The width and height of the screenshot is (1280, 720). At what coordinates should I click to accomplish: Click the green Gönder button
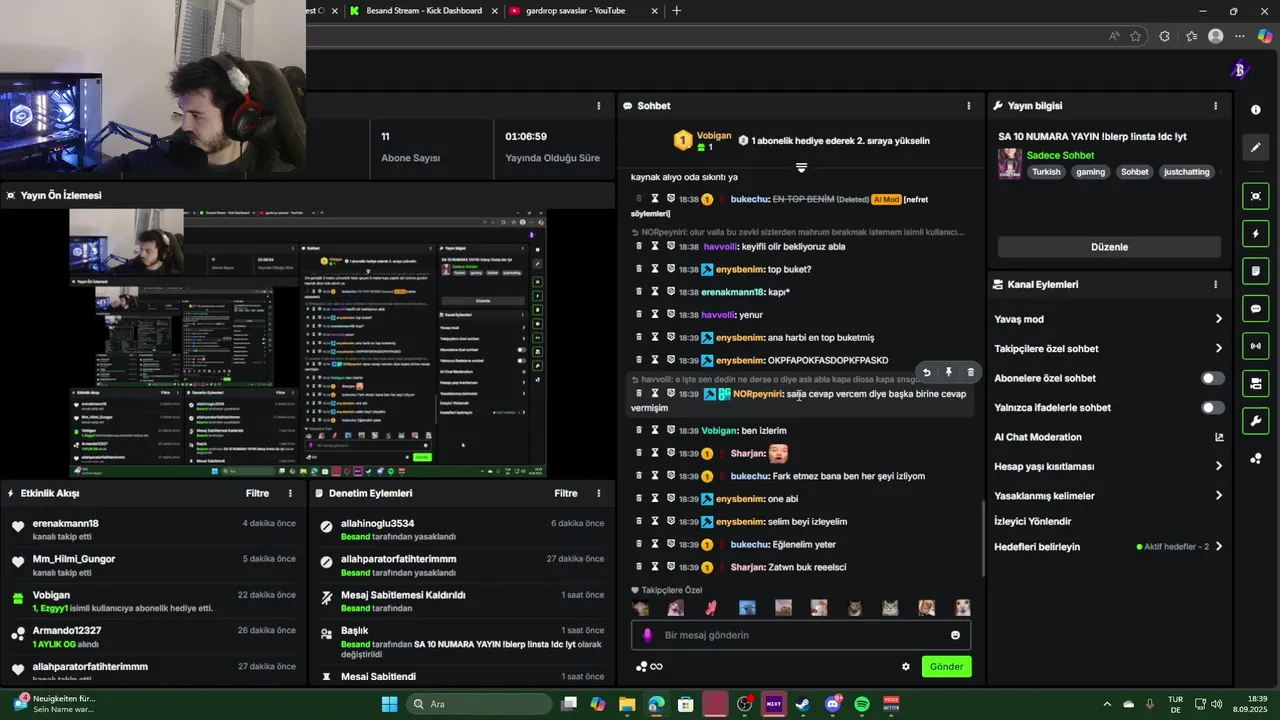[x=946, y=667]
